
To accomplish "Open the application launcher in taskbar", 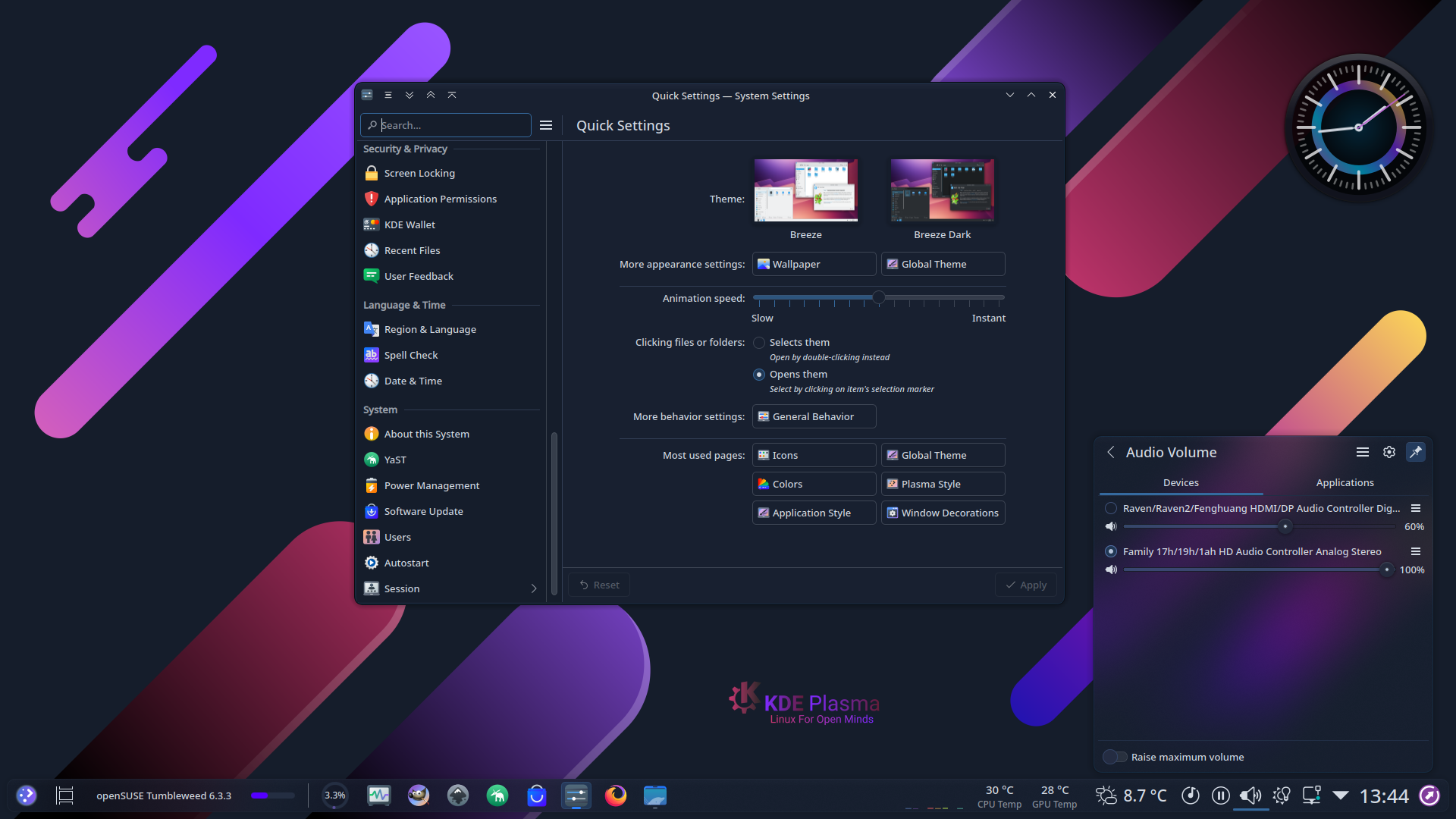I will click(27, 795).
